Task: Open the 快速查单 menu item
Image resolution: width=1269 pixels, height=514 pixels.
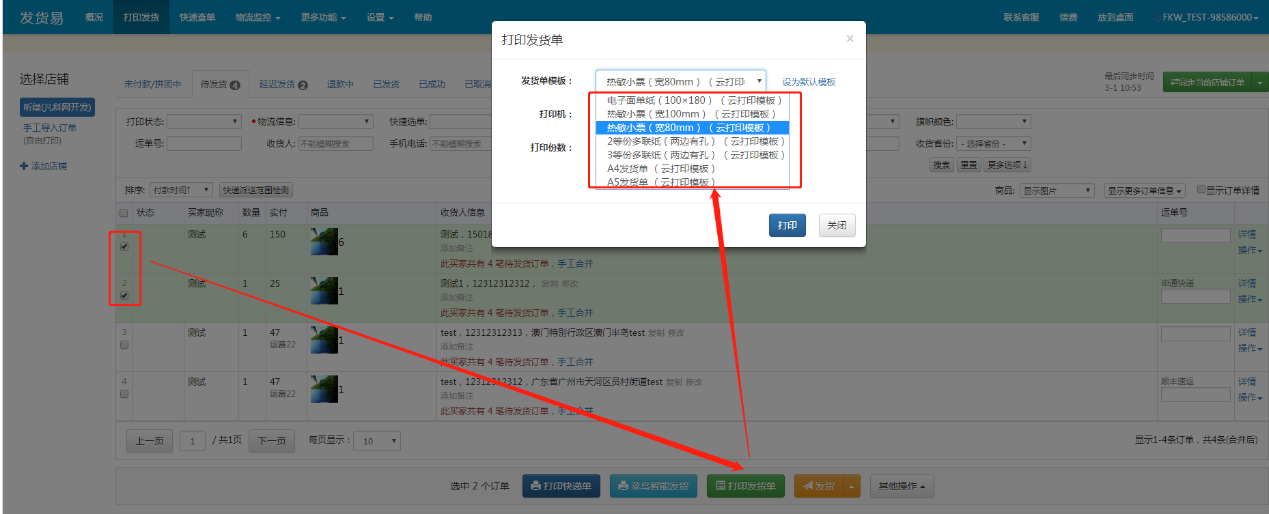Action: coord(197,17)
